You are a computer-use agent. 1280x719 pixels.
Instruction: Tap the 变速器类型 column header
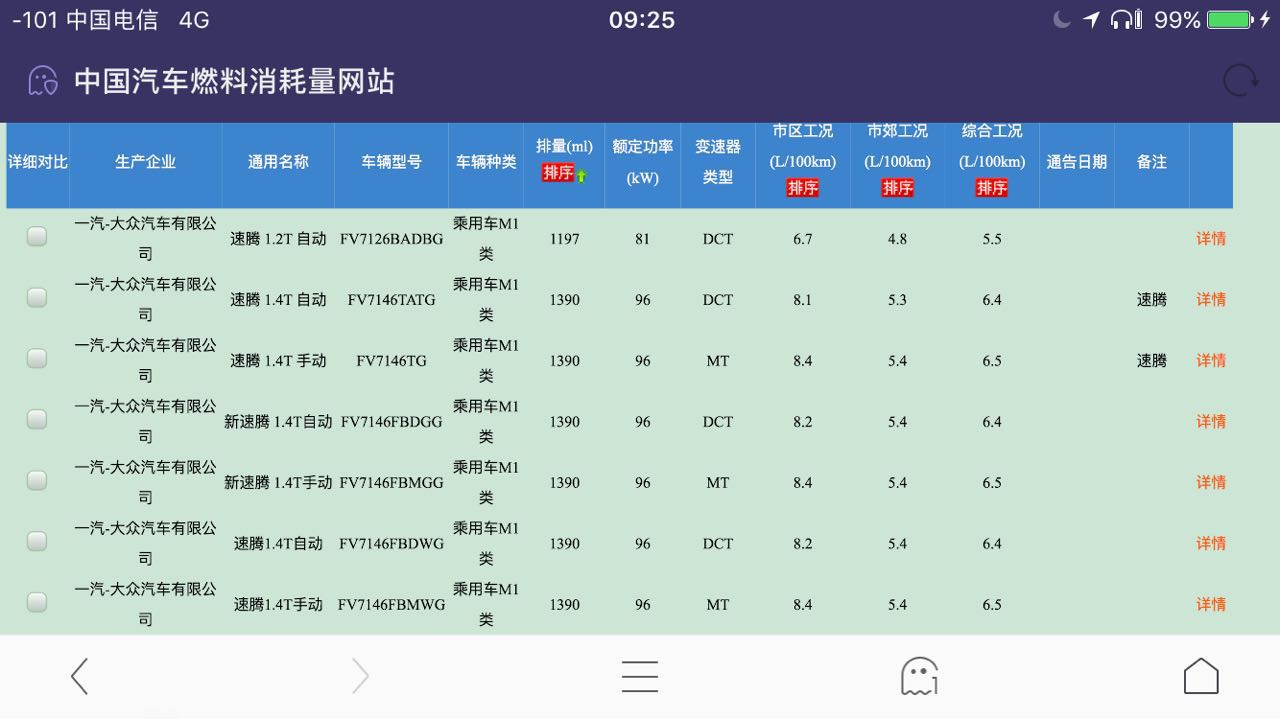(718, 162)
